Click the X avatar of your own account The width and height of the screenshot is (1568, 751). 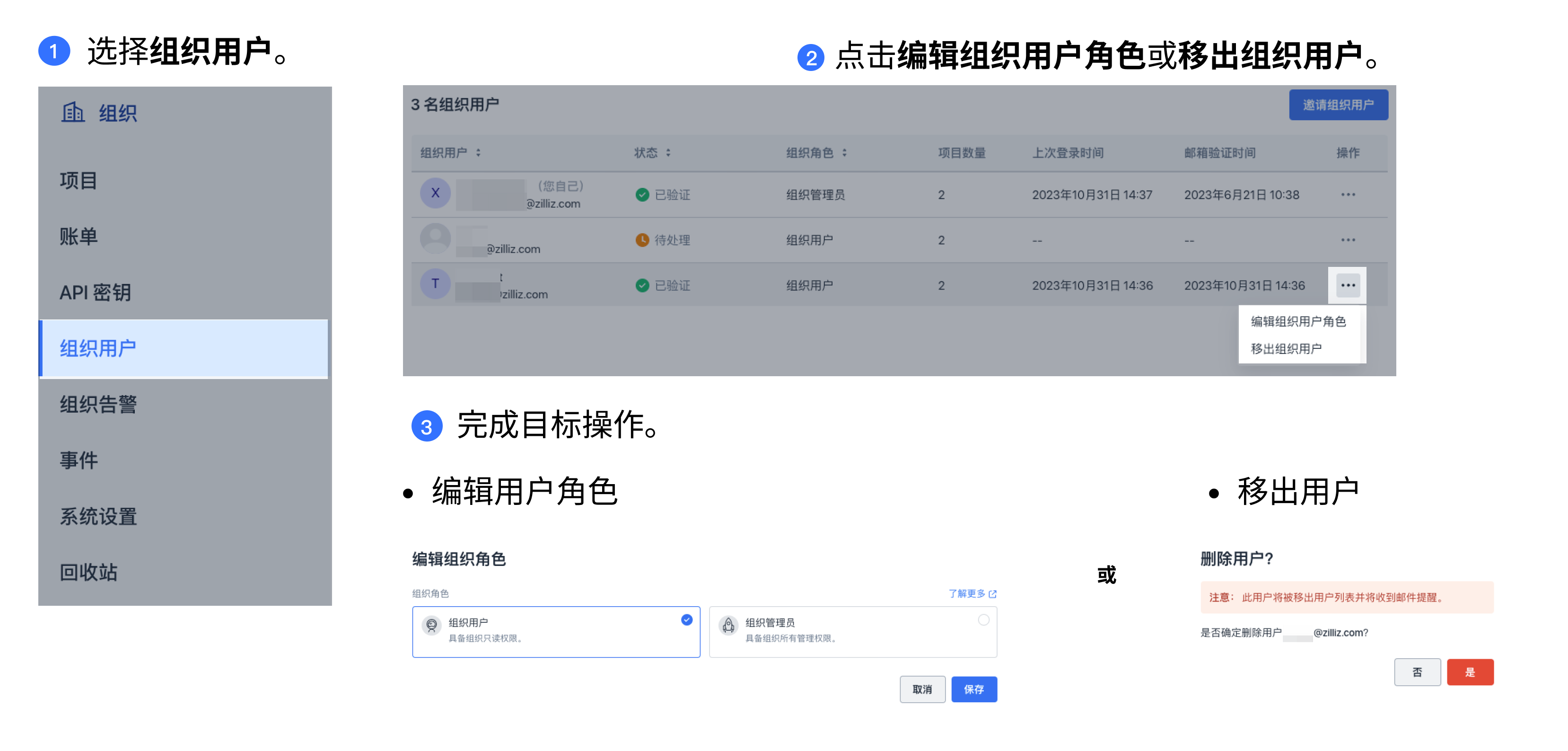coord(435,193)
